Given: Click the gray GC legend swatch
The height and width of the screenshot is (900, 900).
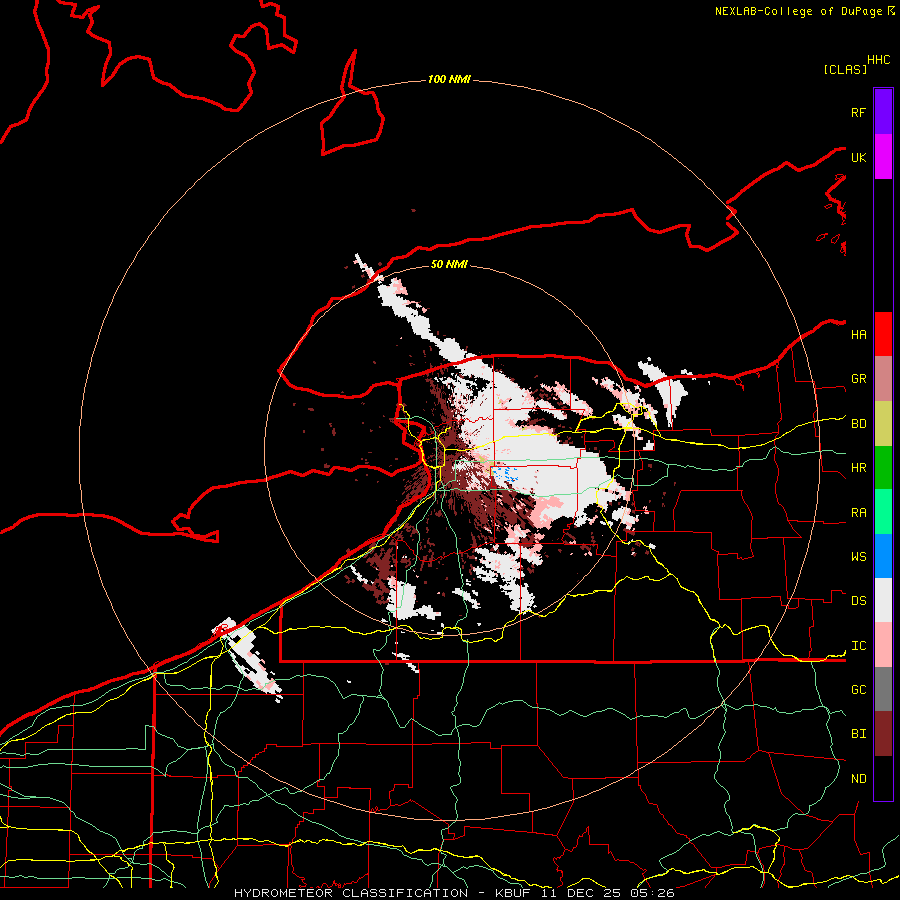Looking at the screenshot, I should coord(883,689).
